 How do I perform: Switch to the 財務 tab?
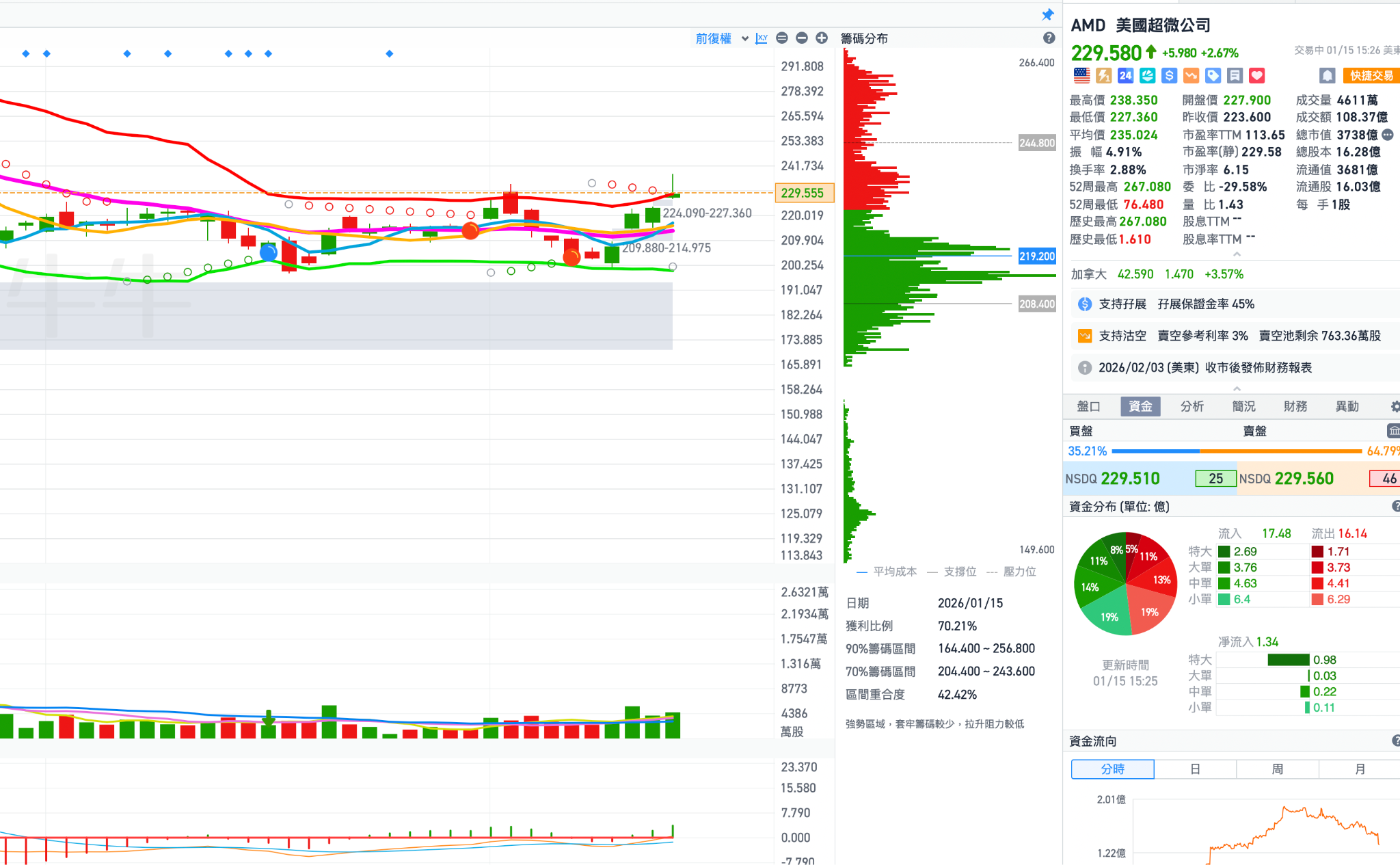tap(1295, 405)
